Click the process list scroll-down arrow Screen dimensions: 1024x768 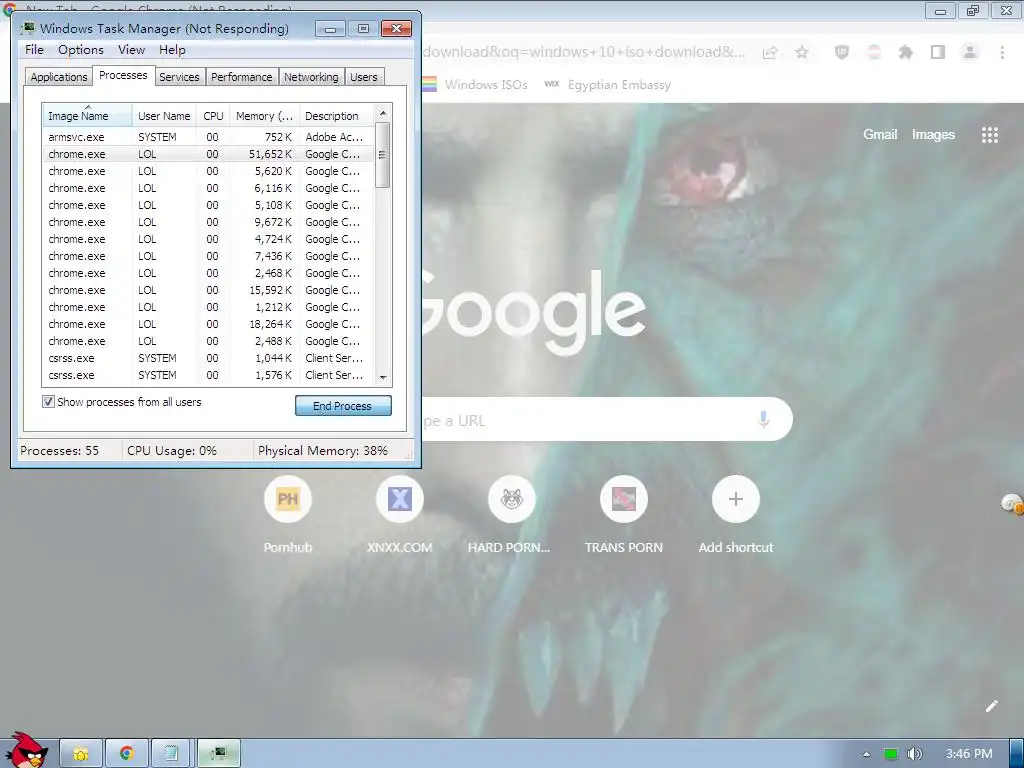383,377
